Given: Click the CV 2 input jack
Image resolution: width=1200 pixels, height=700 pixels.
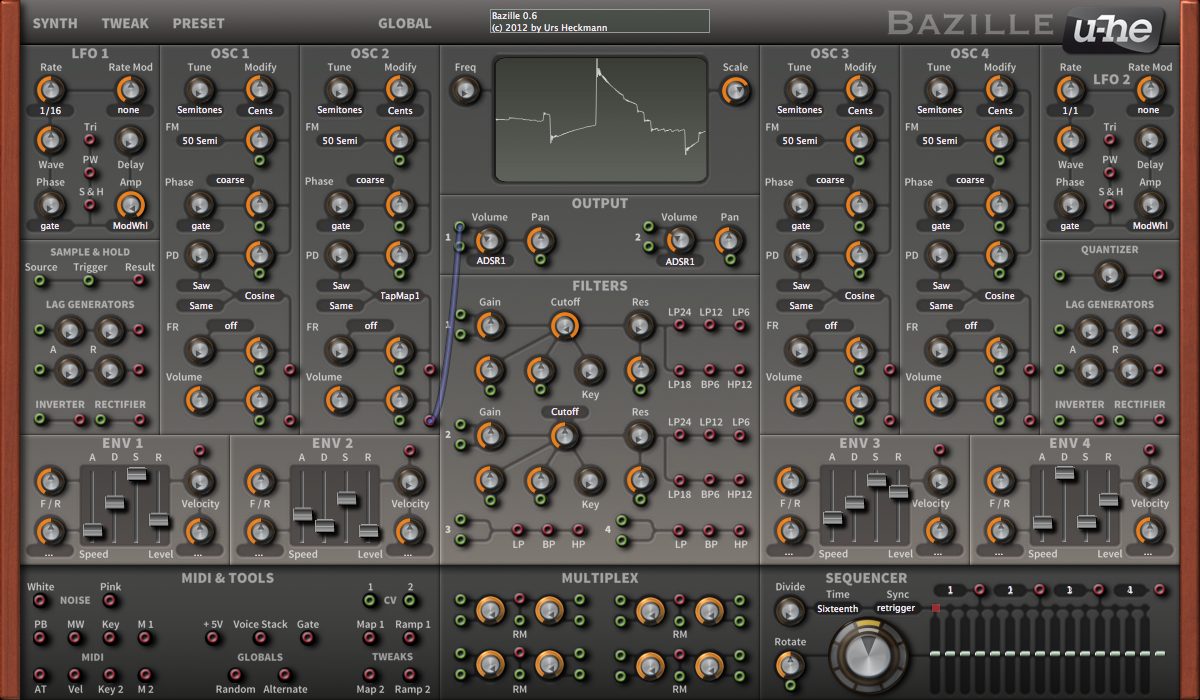Looking at the screenshot, I should click(x=410, y=601).
